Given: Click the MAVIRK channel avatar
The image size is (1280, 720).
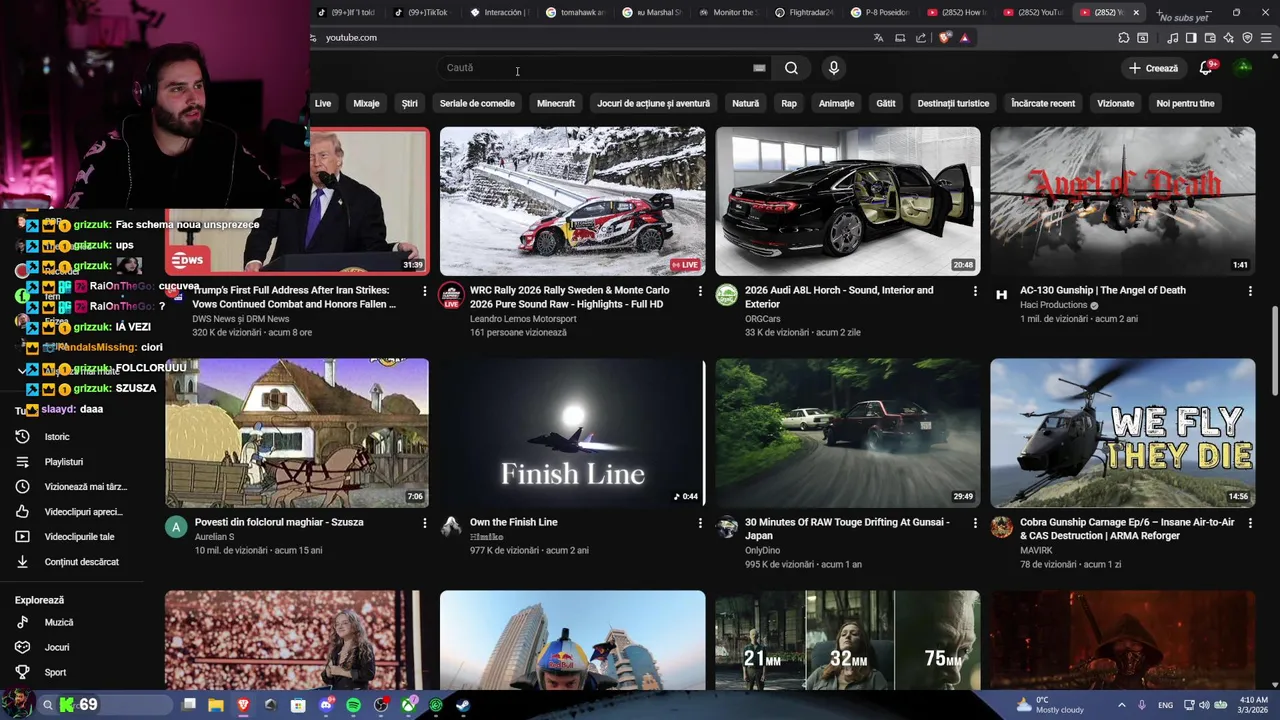Looking at the screenshot, I should [x=1002, y=527].
